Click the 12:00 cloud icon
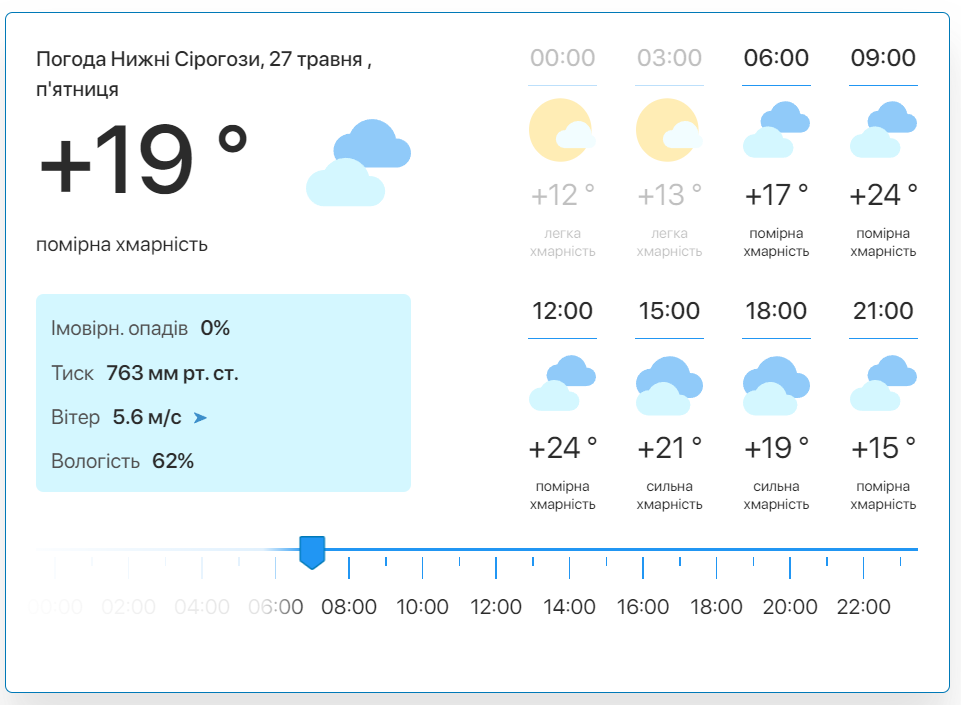The height and width of the screenshot is (705, 961). (x=562, y=383)
